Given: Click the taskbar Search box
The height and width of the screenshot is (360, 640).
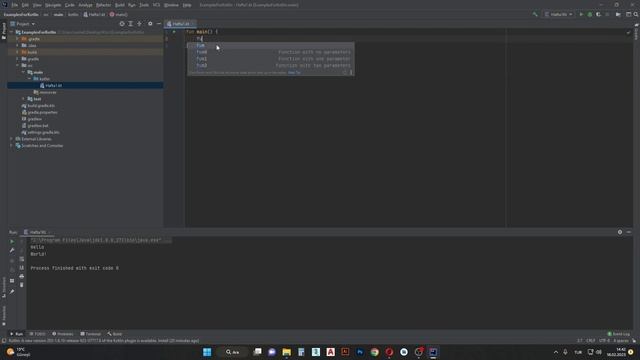Looking at the screenshot, I should coord(233,352).
